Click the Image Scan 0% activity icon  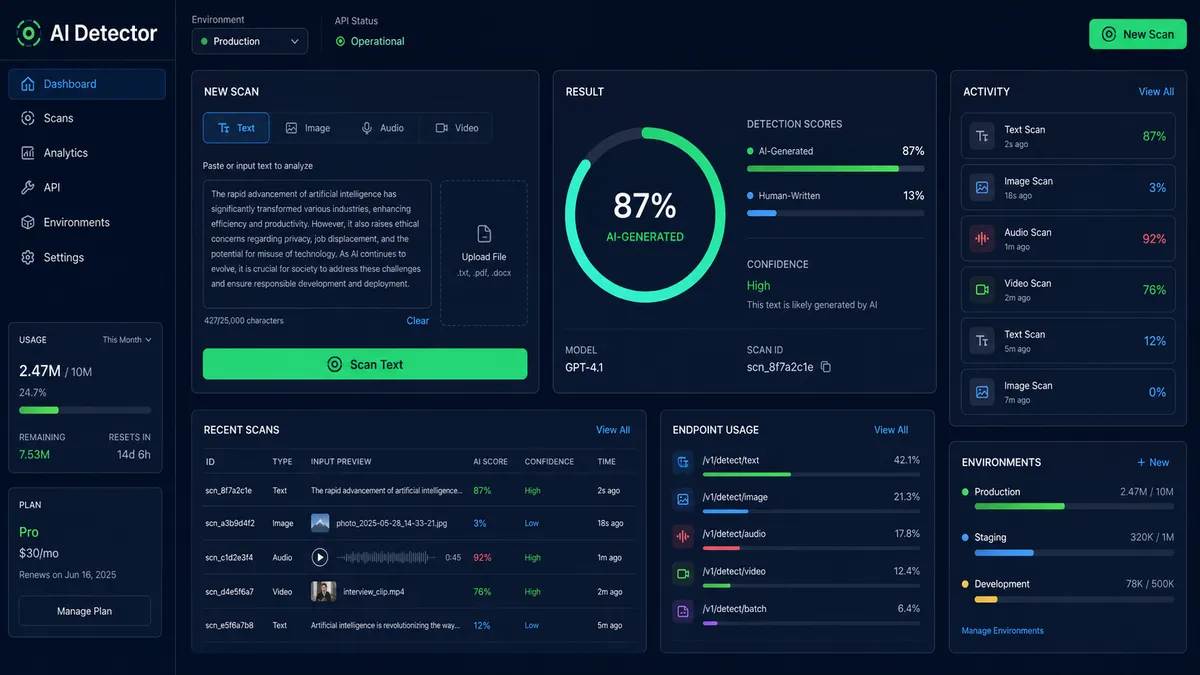983,392
